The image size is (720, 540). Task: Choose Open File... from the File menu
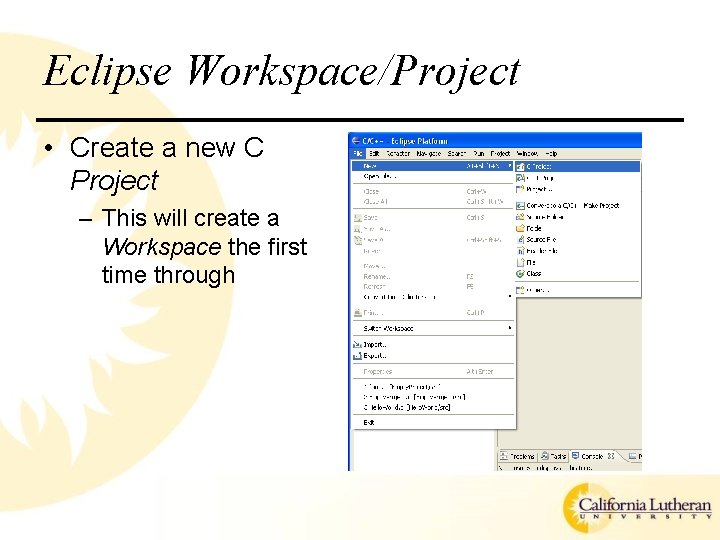click(x=433, y=177)
